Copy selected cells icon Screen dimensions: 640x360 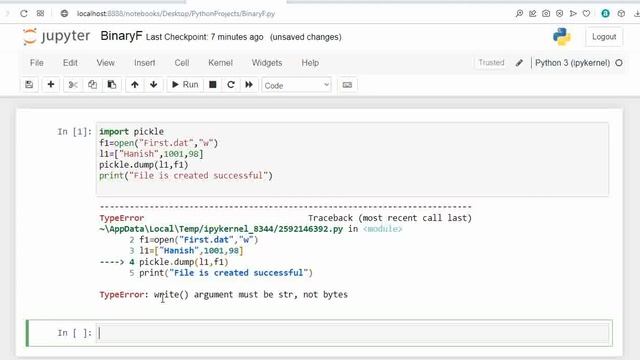pos(92,84)
